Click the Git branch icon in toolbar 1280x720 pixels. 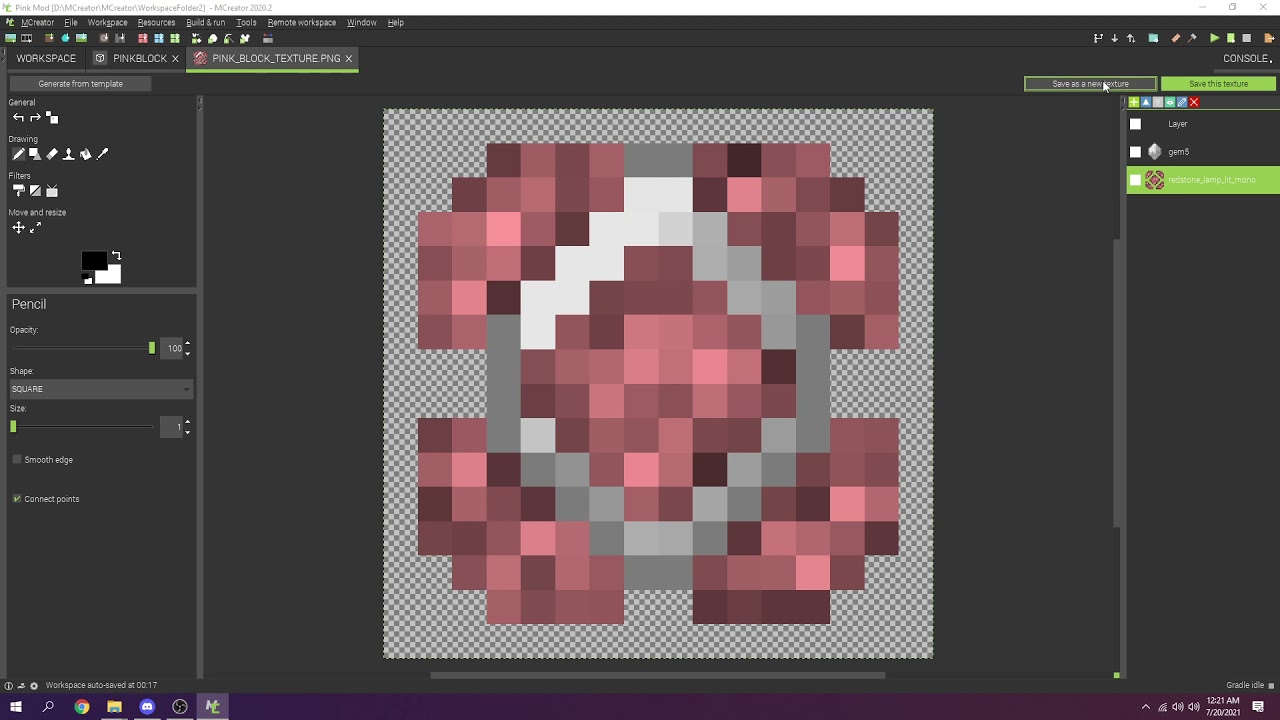coord(1098,38)
